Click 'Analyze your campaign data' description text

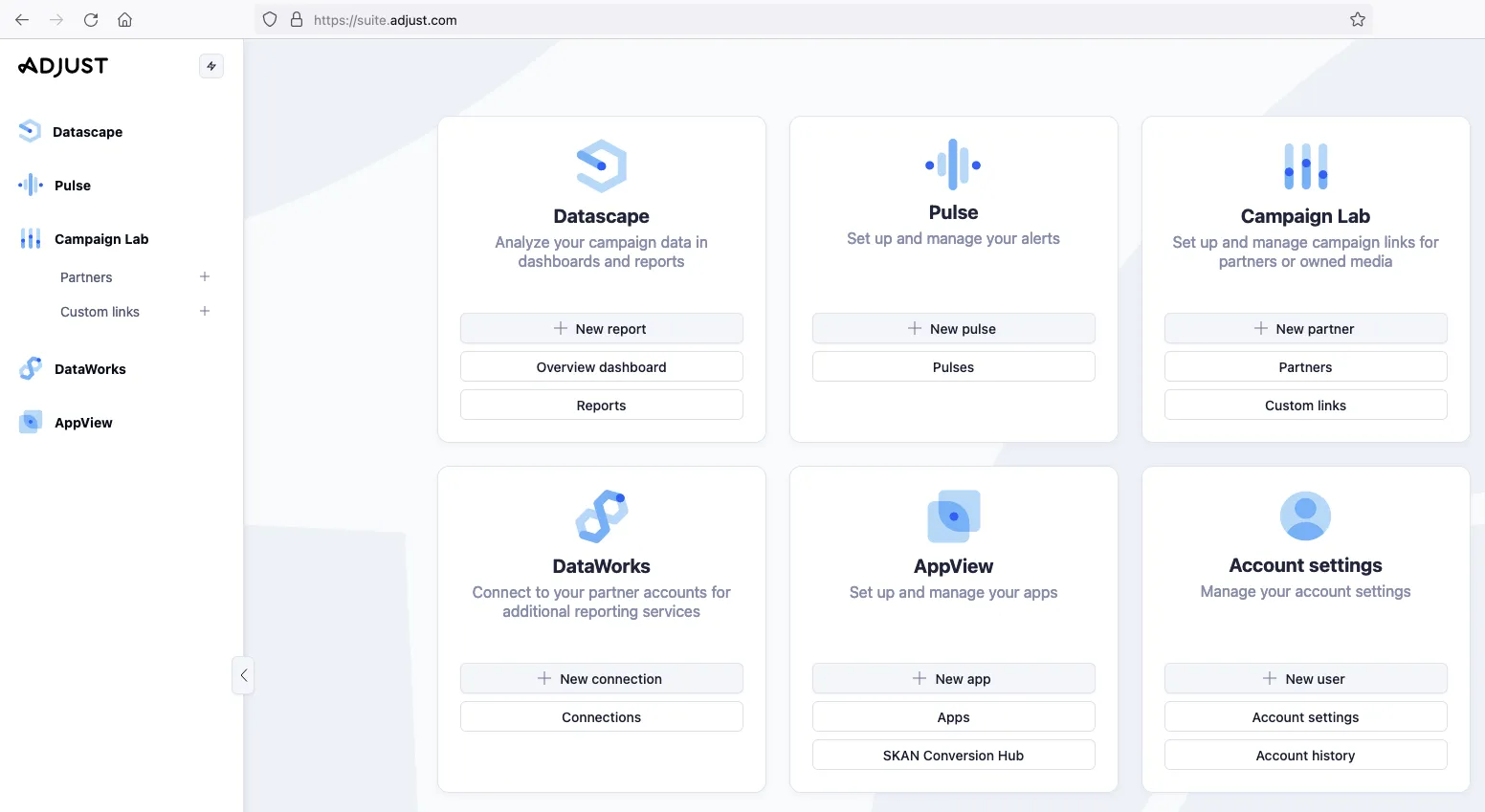point(601,252)
